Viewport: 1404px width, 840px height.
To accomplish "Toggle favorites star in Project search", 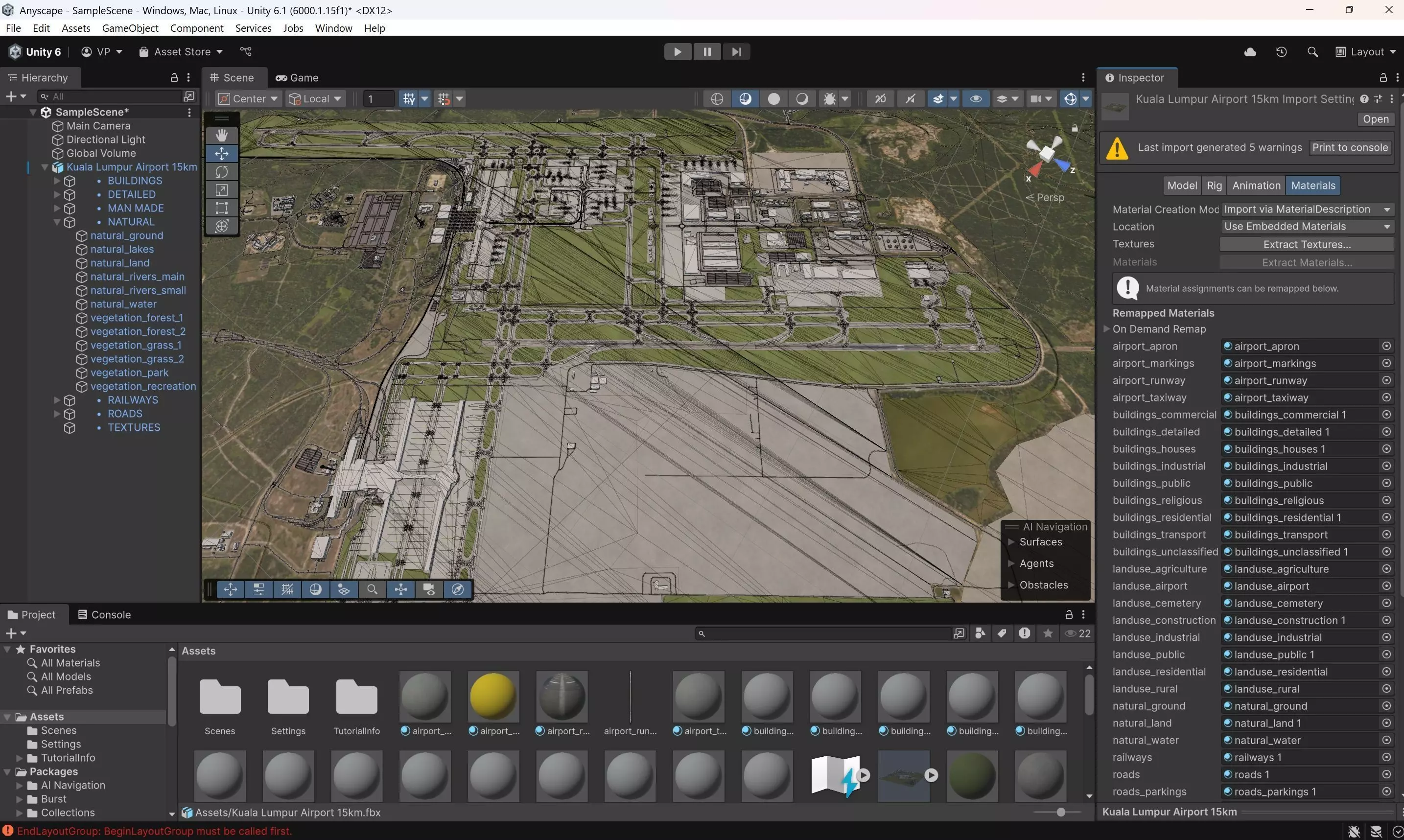I will 1048,633.
